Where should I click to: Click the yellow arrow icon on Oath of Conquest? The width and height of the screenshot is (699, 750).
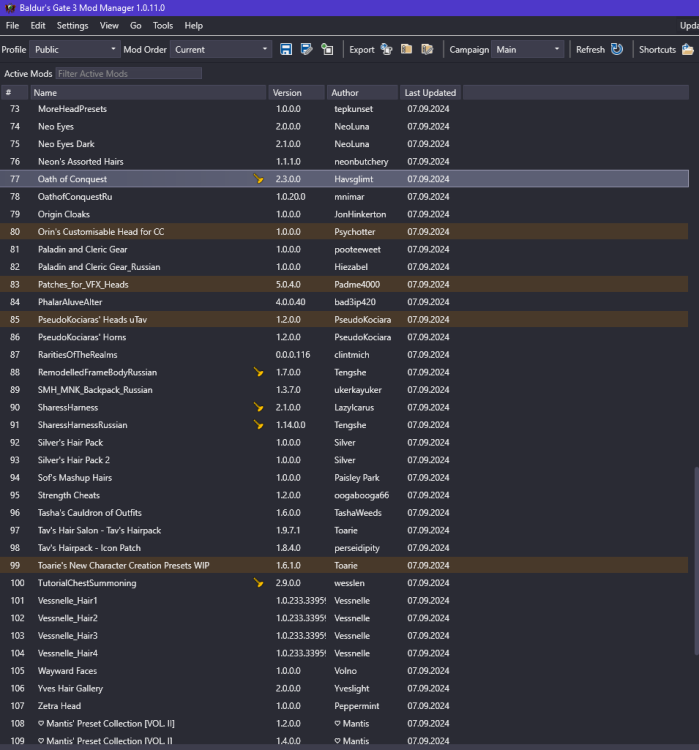point(259,179)
